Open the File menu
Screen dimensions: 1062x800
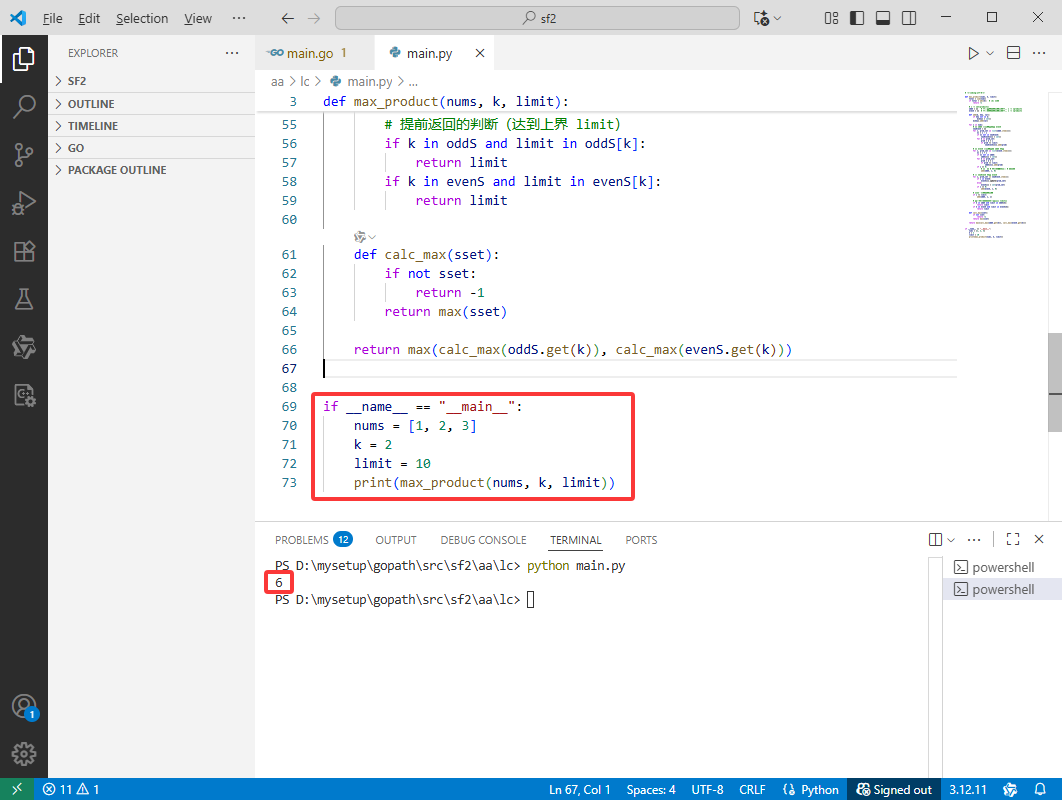click(x=52, y=18)
